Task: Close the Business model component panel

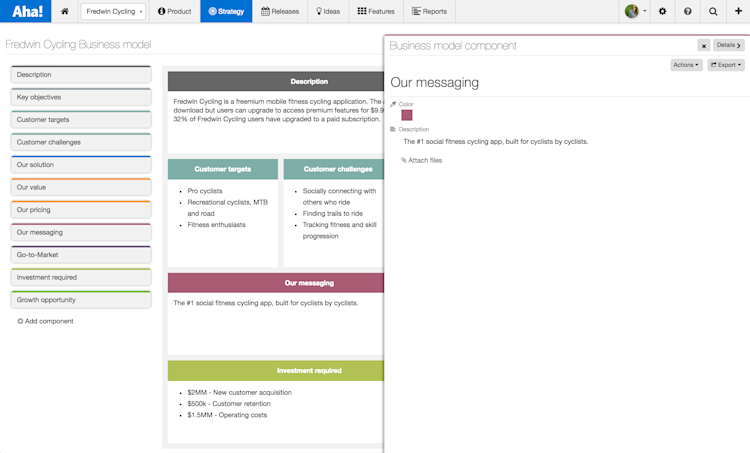Action: coord(704,45)
